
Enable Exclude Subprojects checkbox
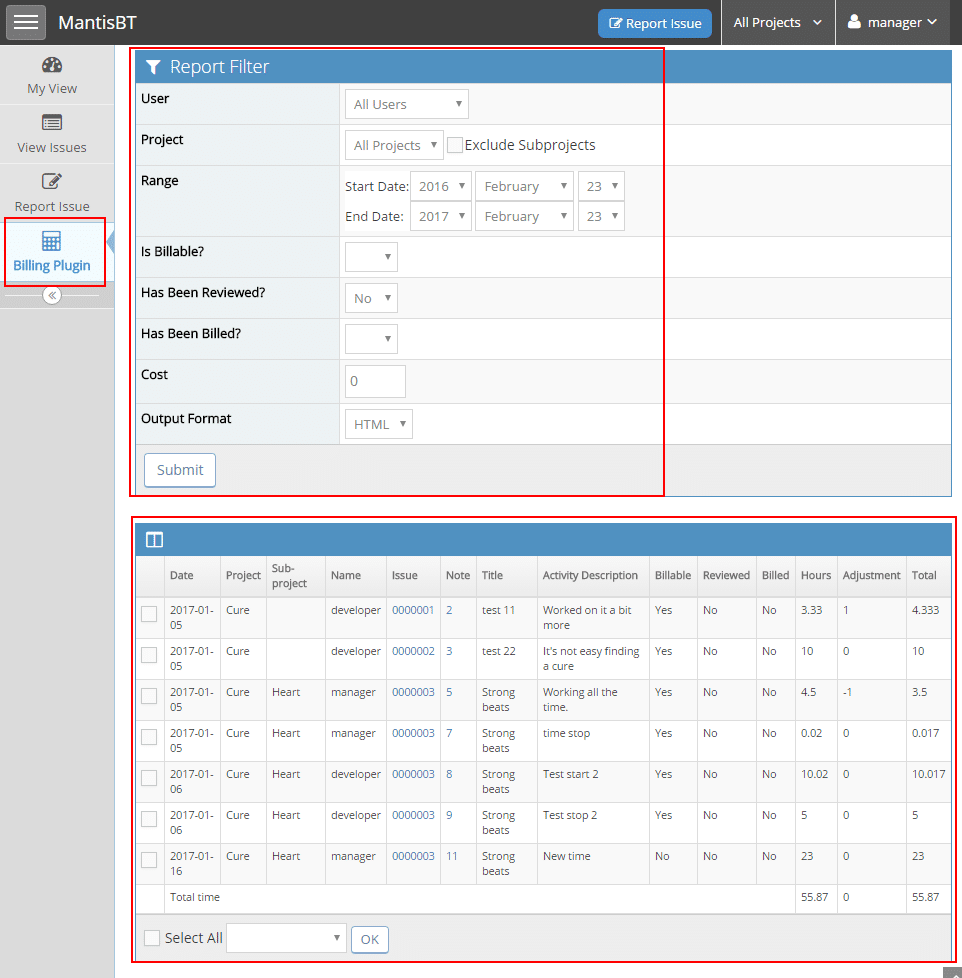pyautogui.click(x=455, y=145)
